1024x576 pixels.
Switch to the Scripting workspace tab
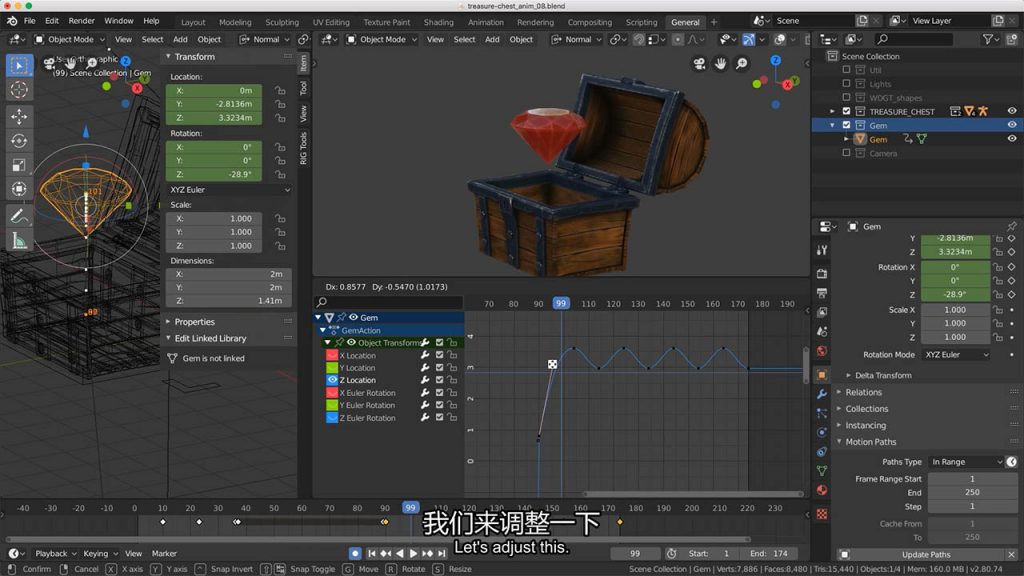click(x=641, y=22)
